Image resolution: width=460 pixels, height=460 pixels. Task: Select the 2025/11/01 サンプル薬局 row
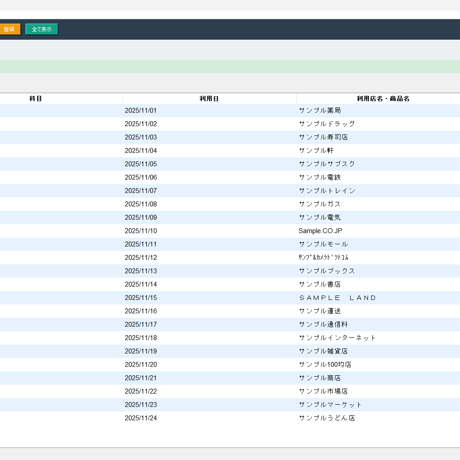coord(230,111)
